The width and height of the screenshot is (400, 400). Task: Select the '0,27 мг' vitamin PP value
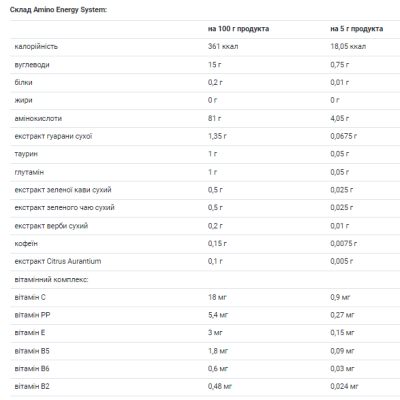(342, 315)
